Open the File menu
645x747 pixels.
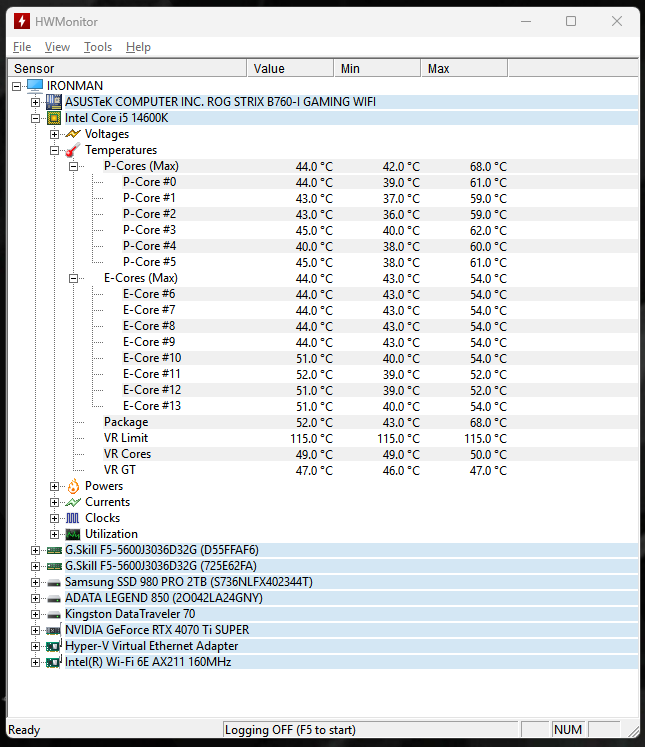coord(22,47)
